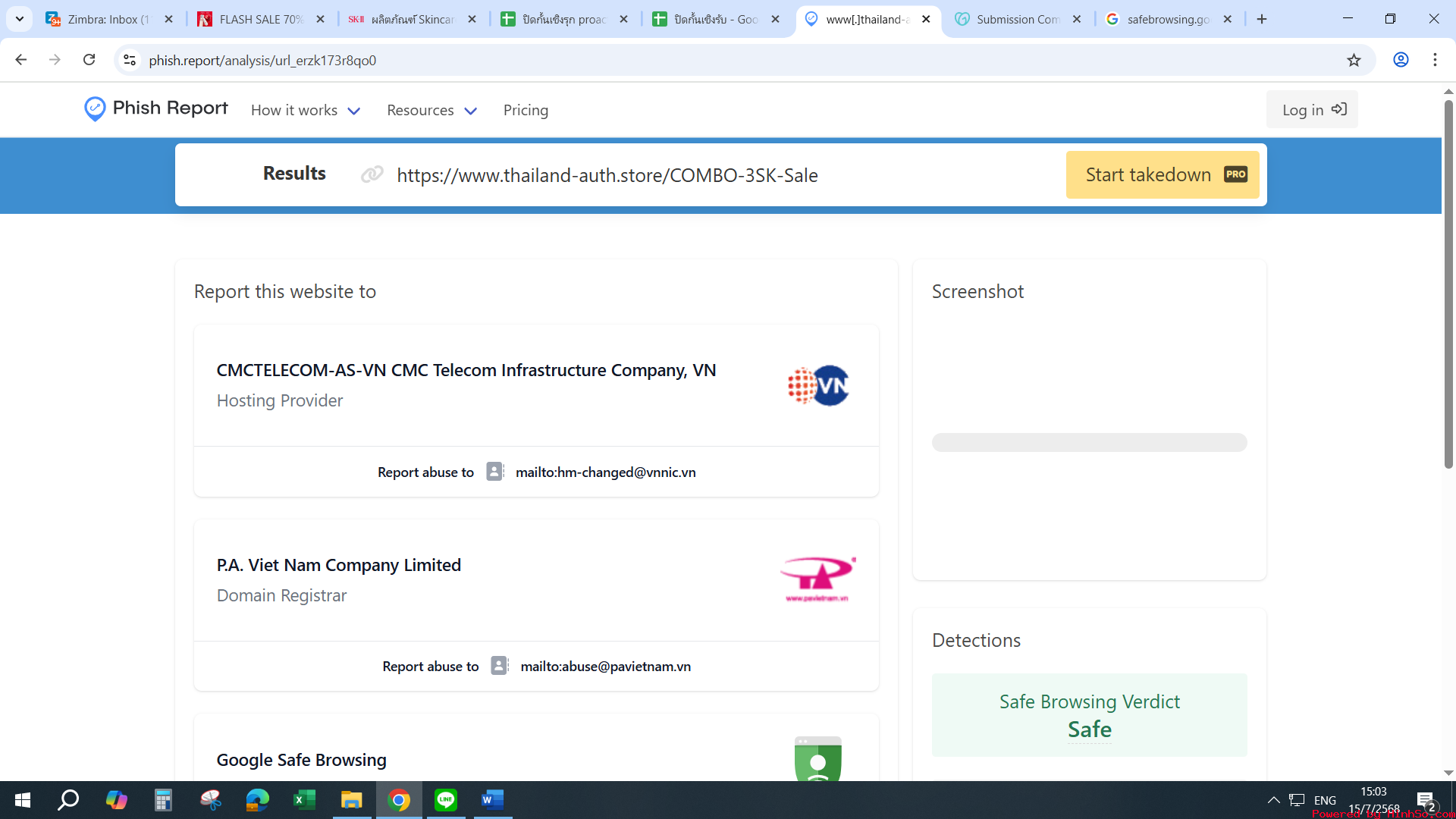This screenshot has height=819, width=1456.
Task: Click the page vertical scrollbar
Action: pyautogui.click(x=1448, y=284)
